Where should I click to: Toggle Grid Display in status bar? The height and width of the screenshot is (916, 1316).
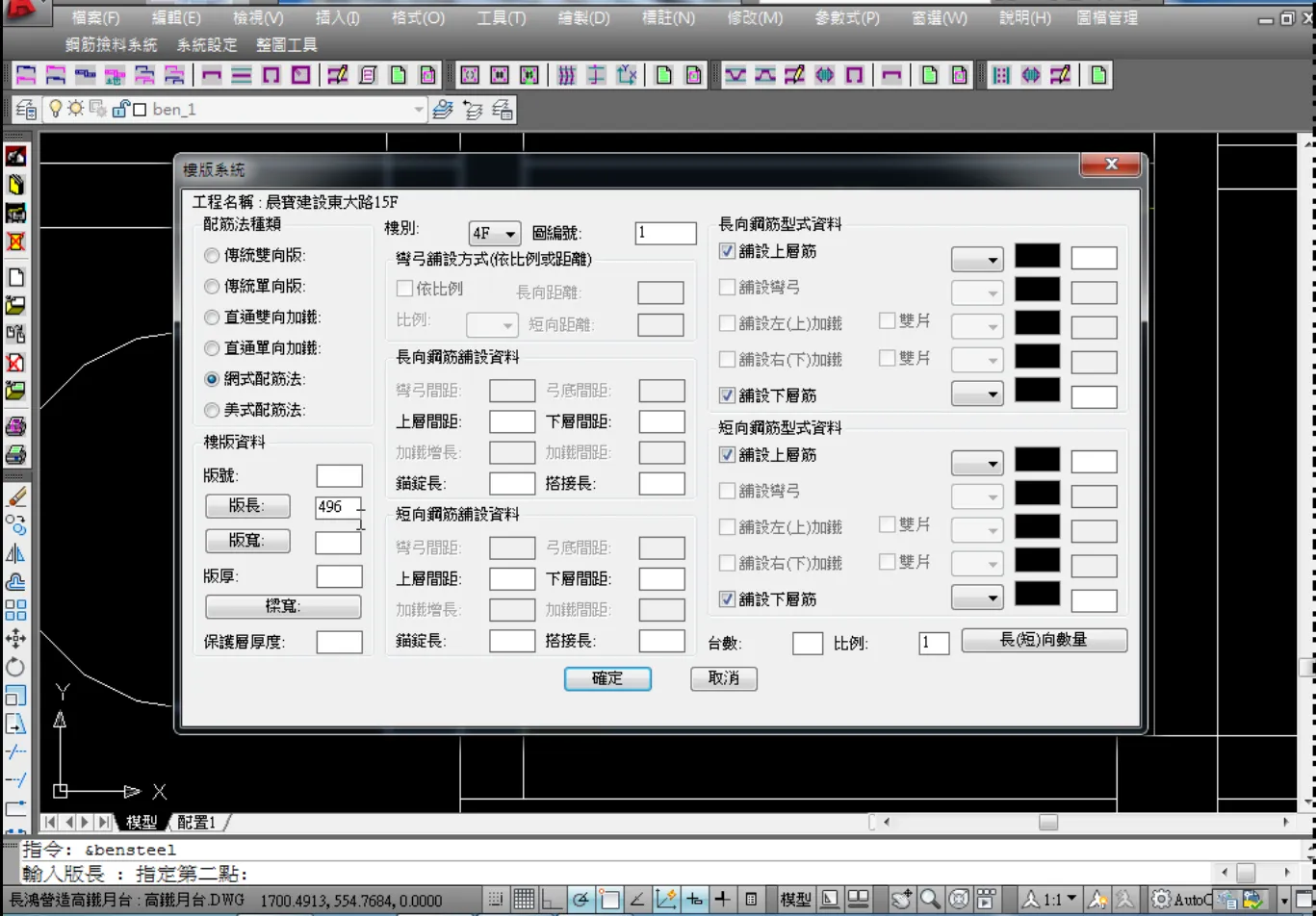pyautogui.click(x=524, y=899)
